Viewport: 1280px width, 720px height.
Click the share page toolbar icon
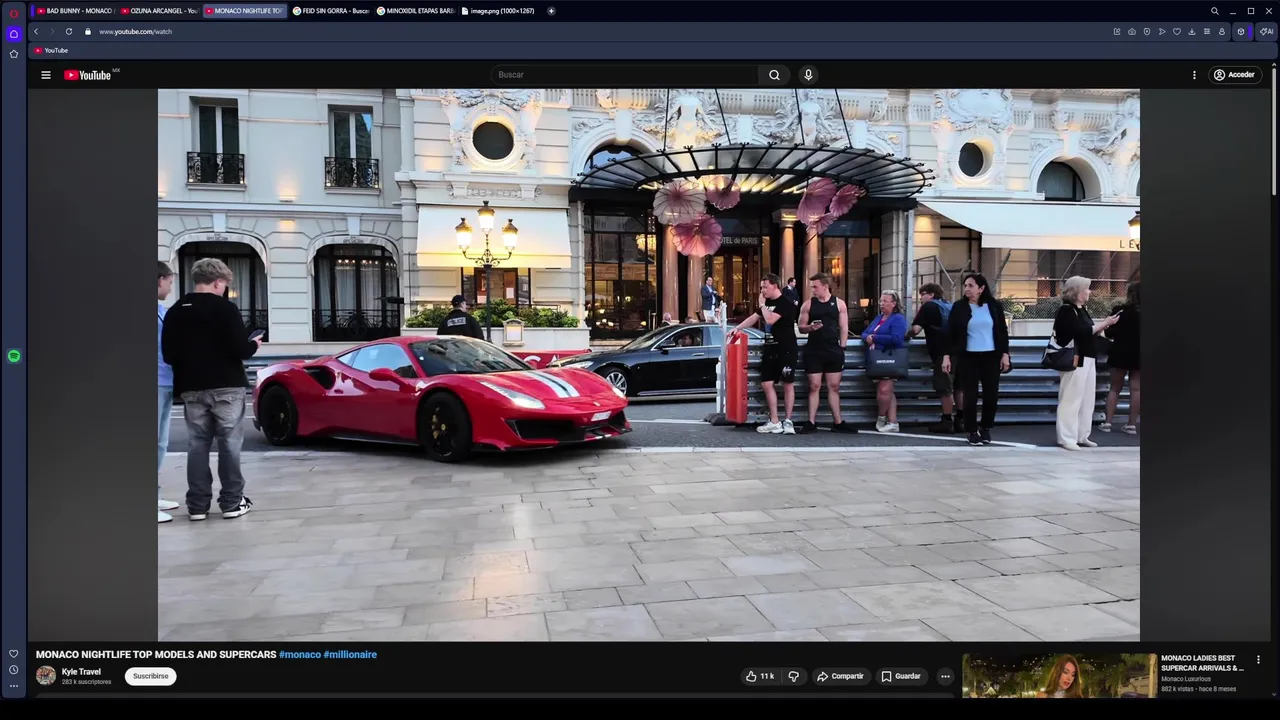1117,32
